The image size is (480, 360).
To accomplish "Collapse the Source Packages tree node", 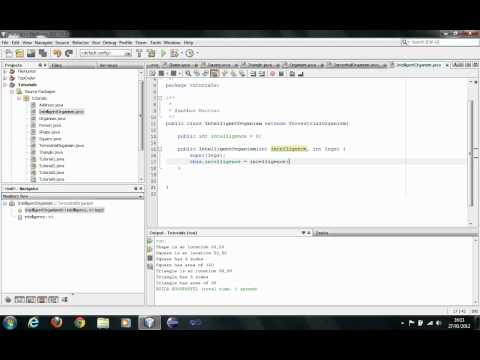I will click(x=12, y=91).
